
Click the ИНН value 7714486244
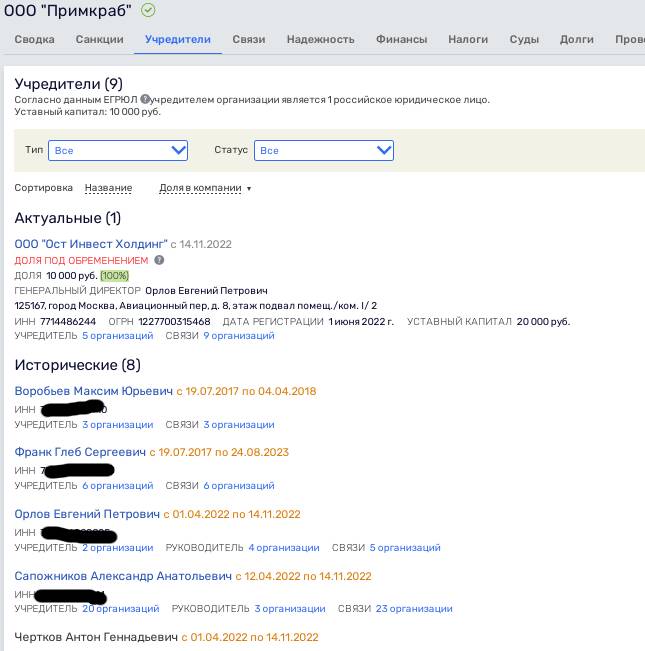(x=68, y=321)
